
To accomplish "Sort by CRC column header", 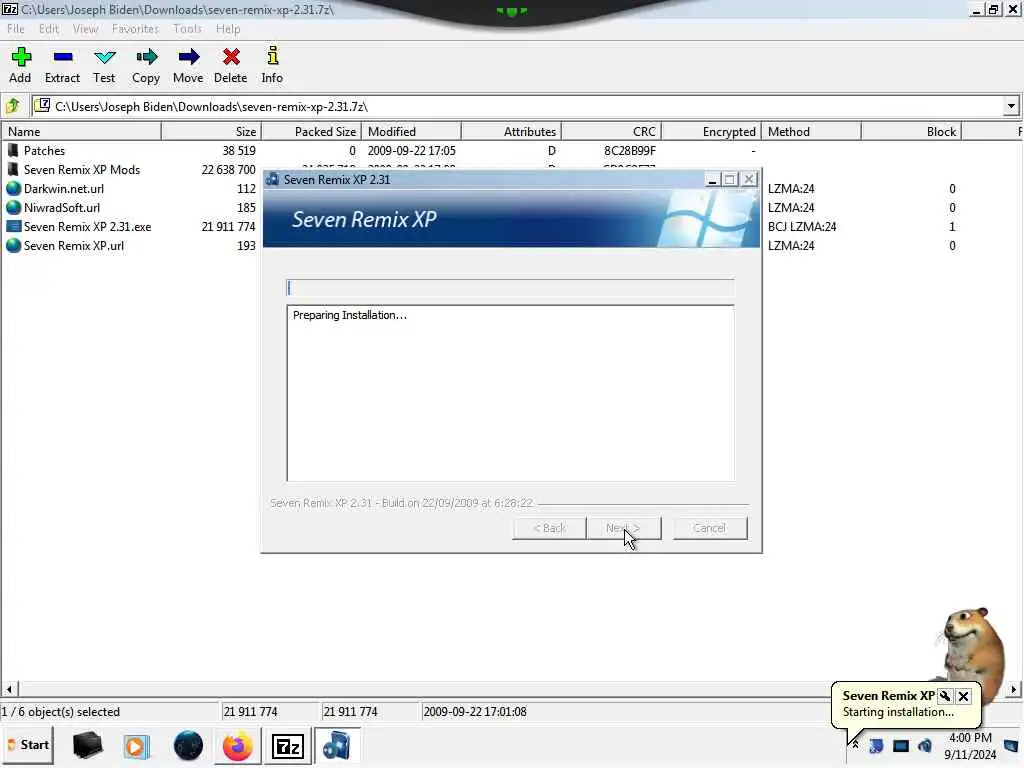I will [x=612, y=131].
